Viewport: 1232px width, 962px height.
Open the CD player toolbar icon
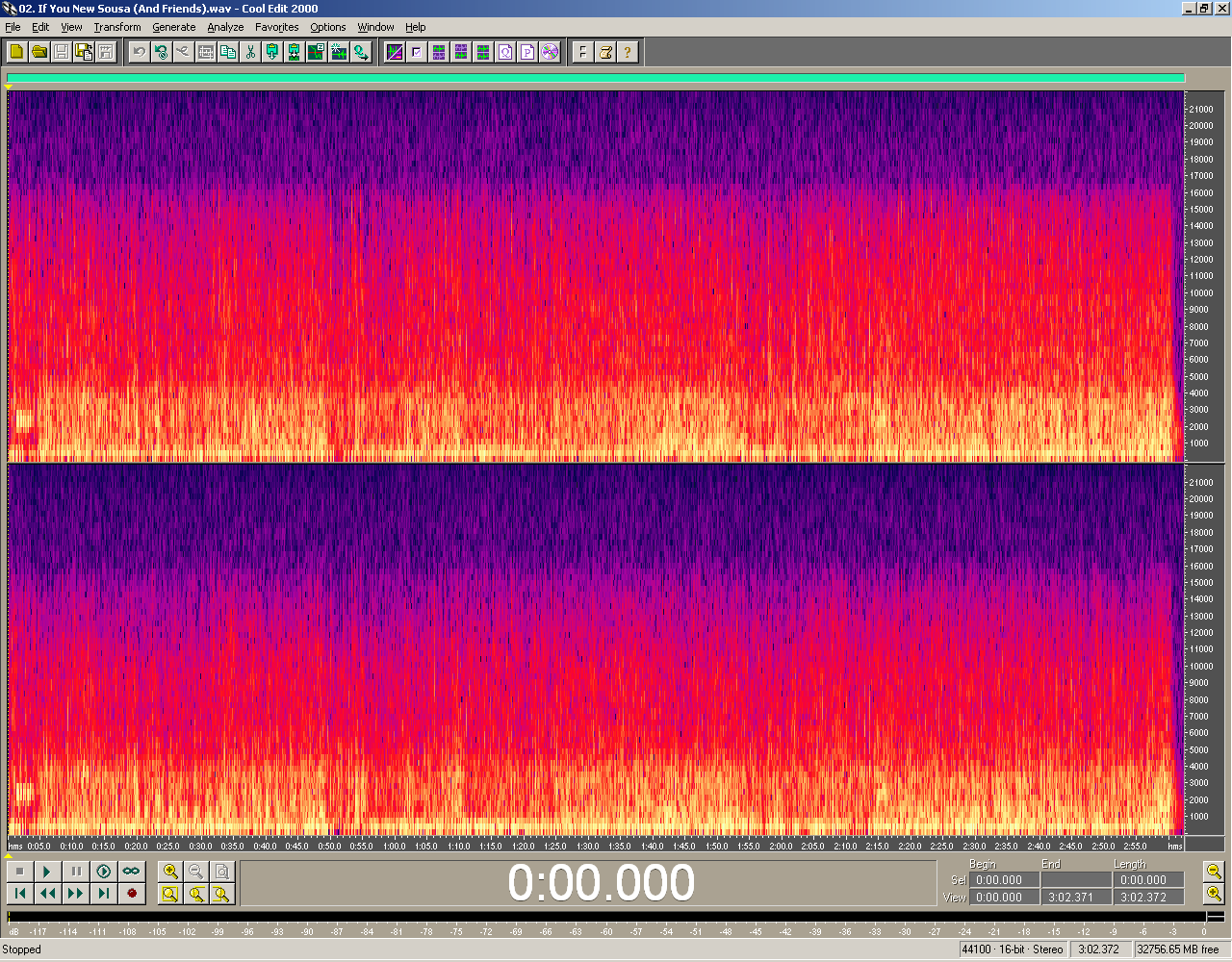[x=550, y=52]
